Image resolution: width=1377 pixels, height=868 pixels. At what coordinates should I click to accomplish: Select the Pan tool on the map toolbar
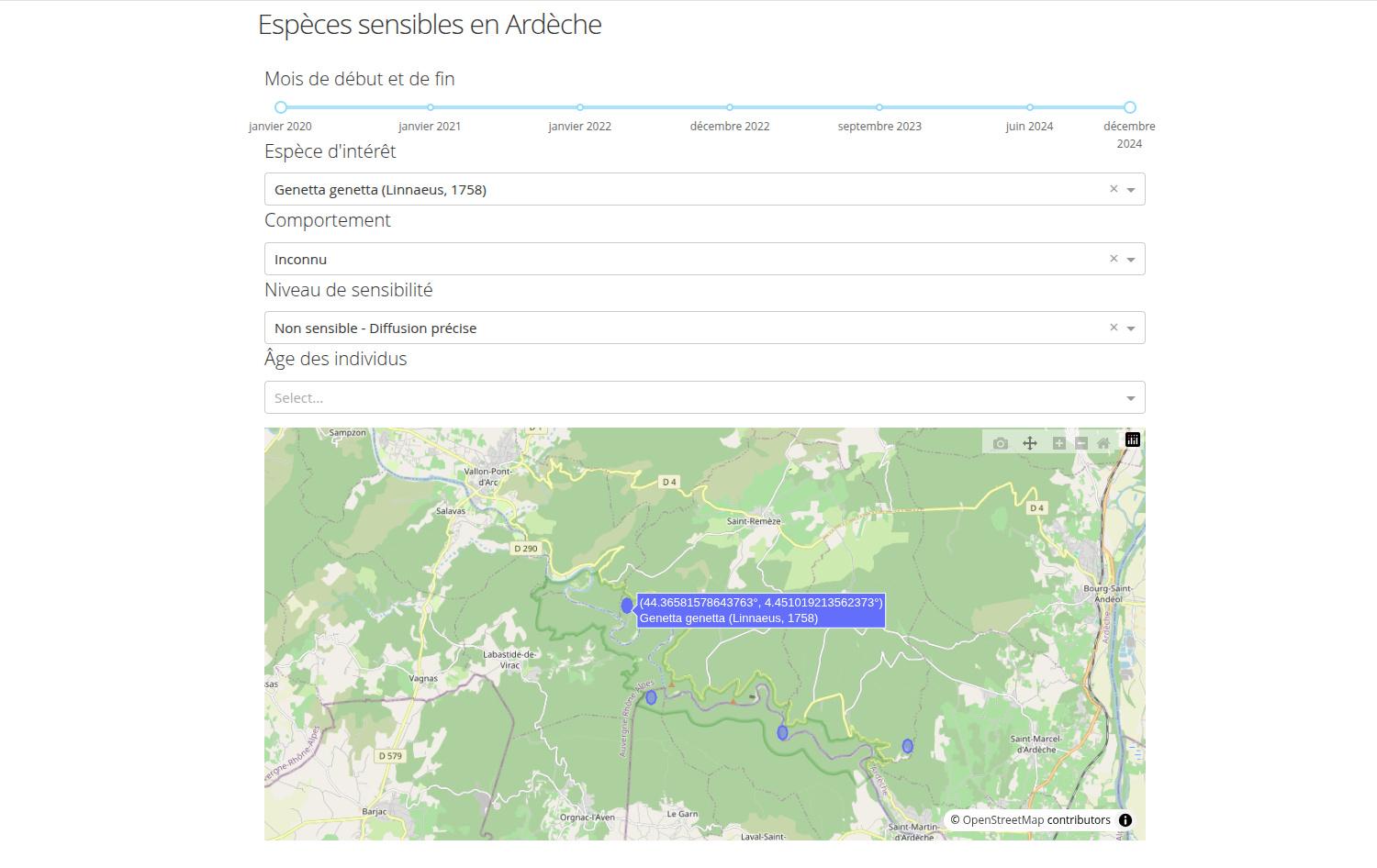[1029, 441]
